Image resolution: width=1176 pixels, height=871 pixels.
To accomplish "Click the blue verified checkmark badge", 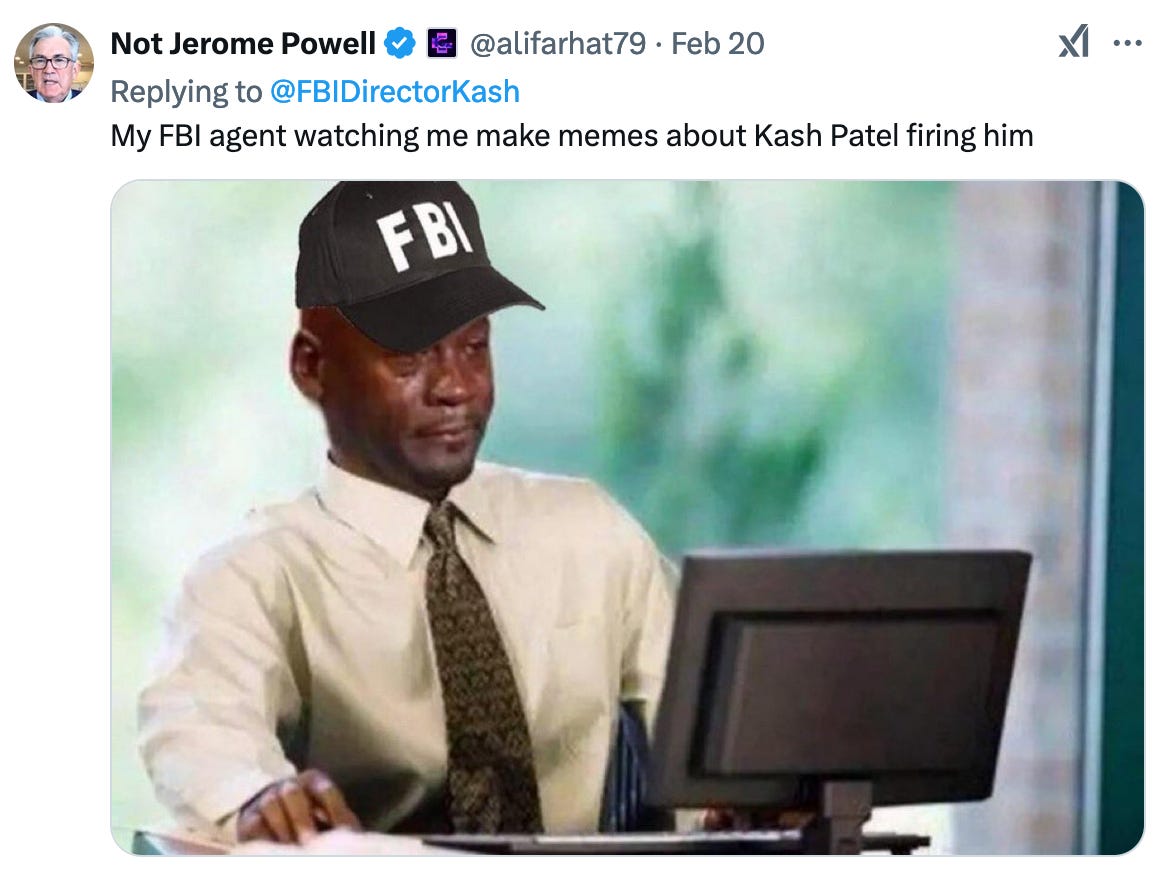I will [400, 44].
